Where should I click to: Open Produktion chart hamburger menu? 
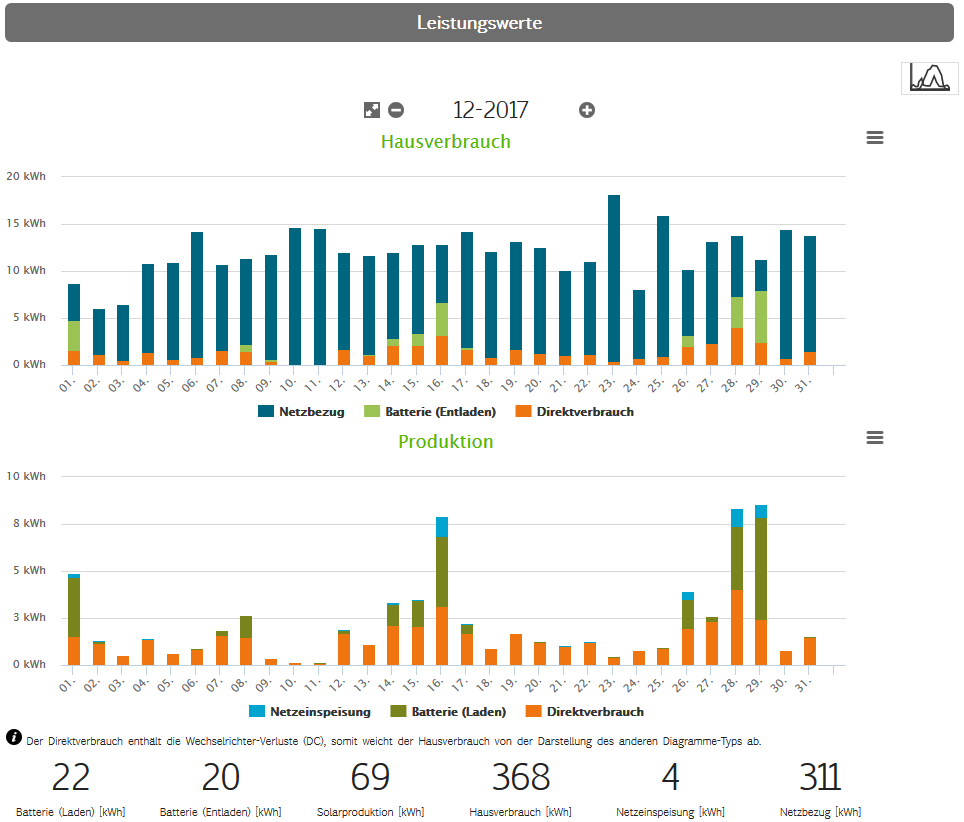(x=875, y=438)
